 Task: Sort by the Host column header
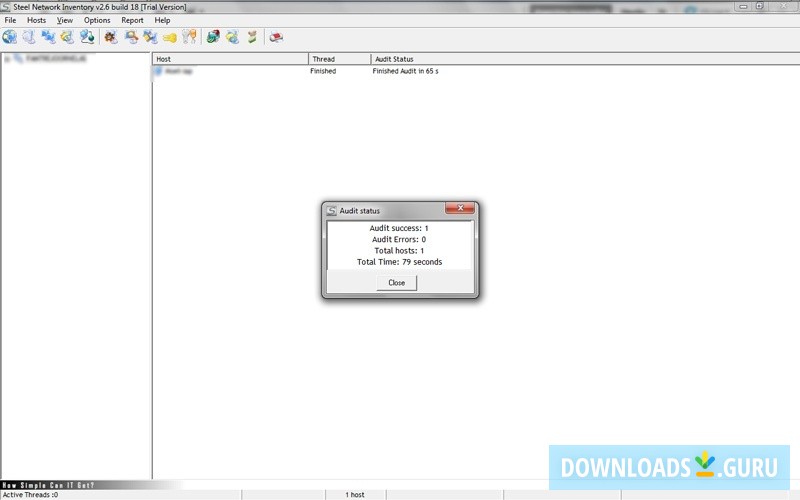[230, 59]
